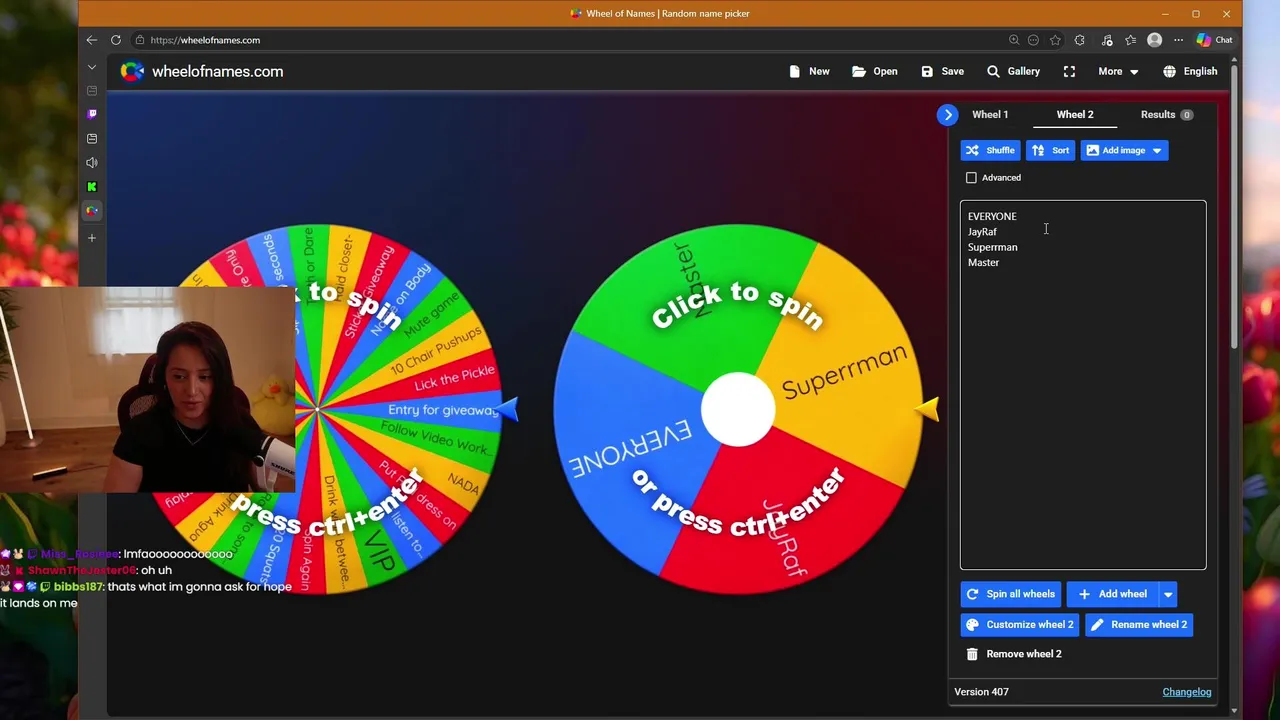Open a saved wheel with Open
The width and height of the screenshot is (1280, 720).
tap(874, 72)
